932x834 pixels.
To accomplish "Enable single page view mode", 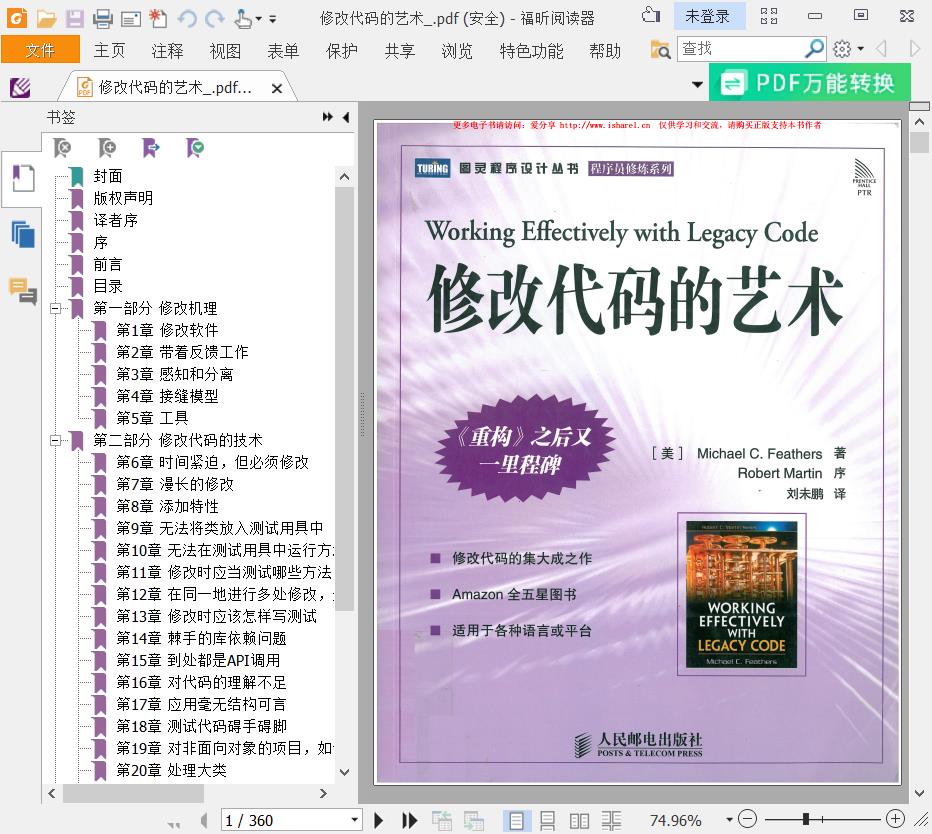I will [x=516, y=820].
